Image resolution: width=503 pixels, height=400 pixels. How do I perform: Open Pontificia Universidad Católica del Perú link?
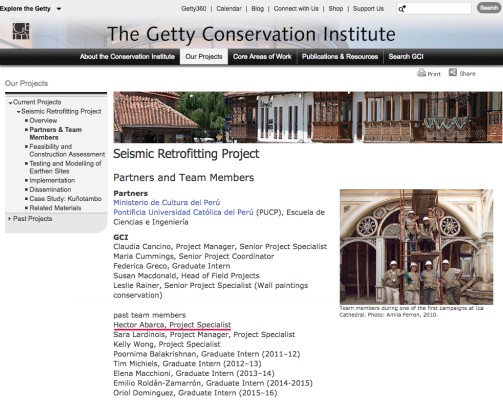(183, 212)
